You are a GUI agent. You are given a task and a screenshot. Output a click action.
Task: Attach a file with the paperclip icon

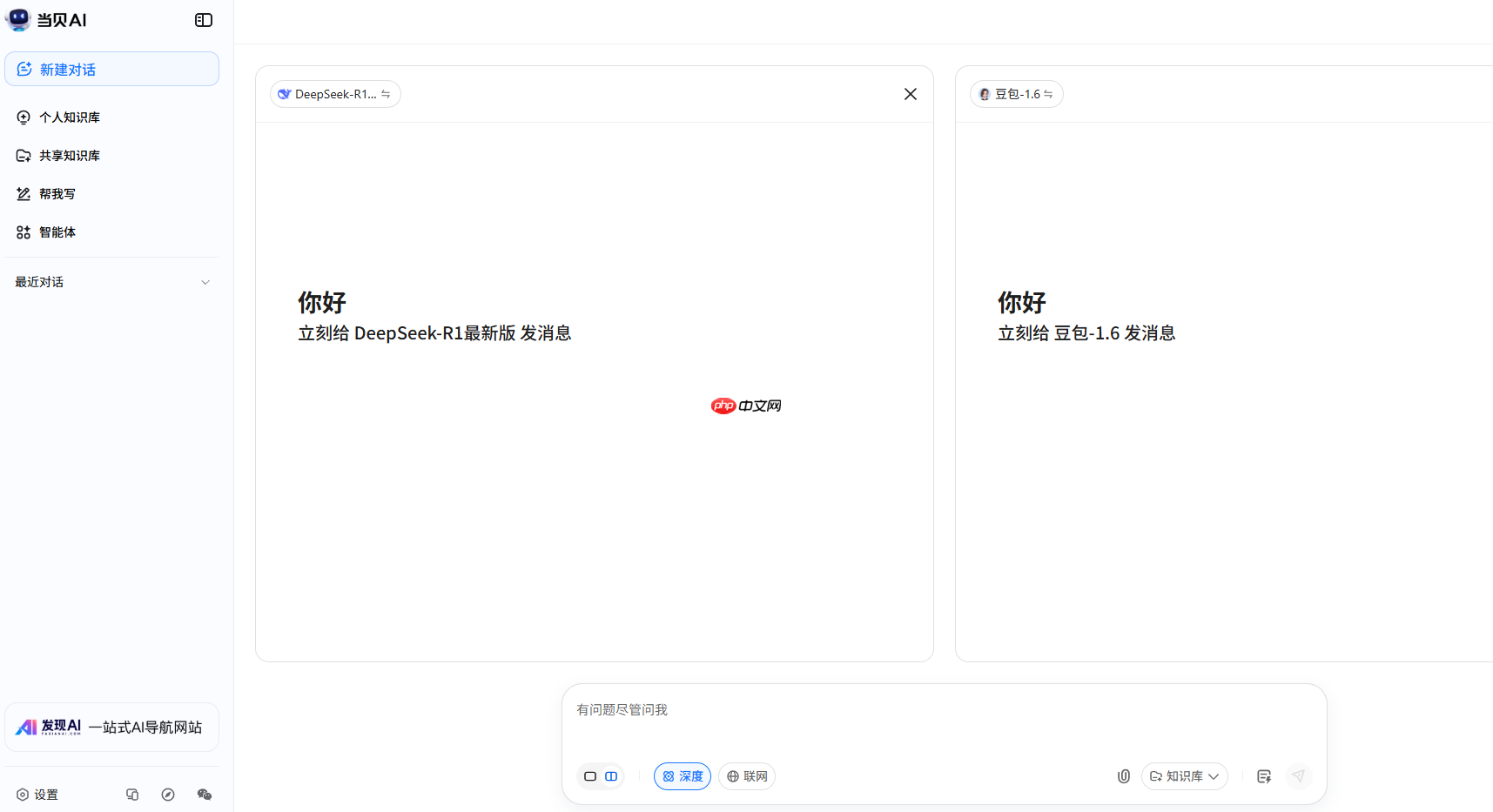coord(1124,776)
